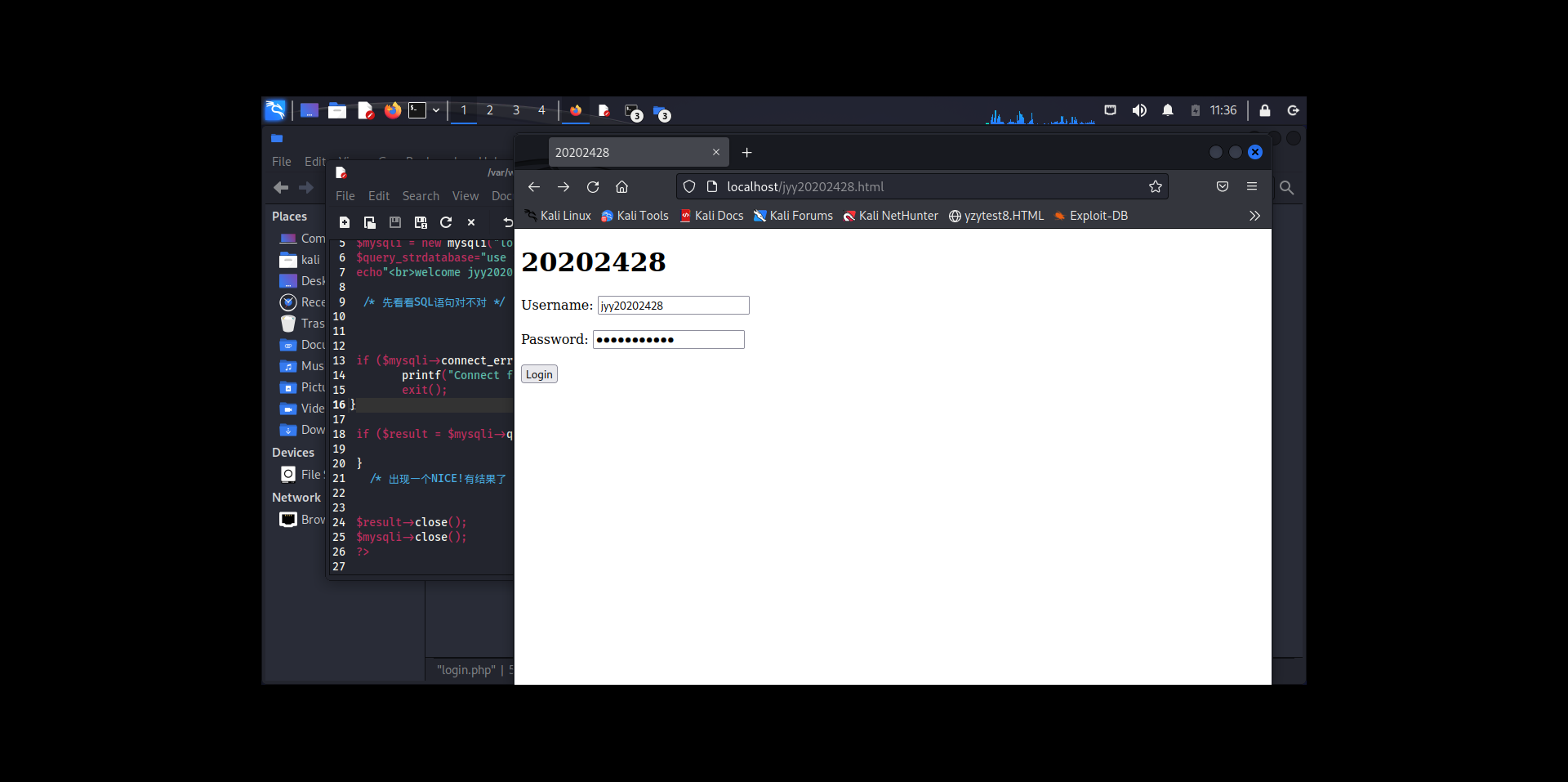Click the open-file icon in text editor toolbar
The image size is (1568, 782).
tap(370, 222)
